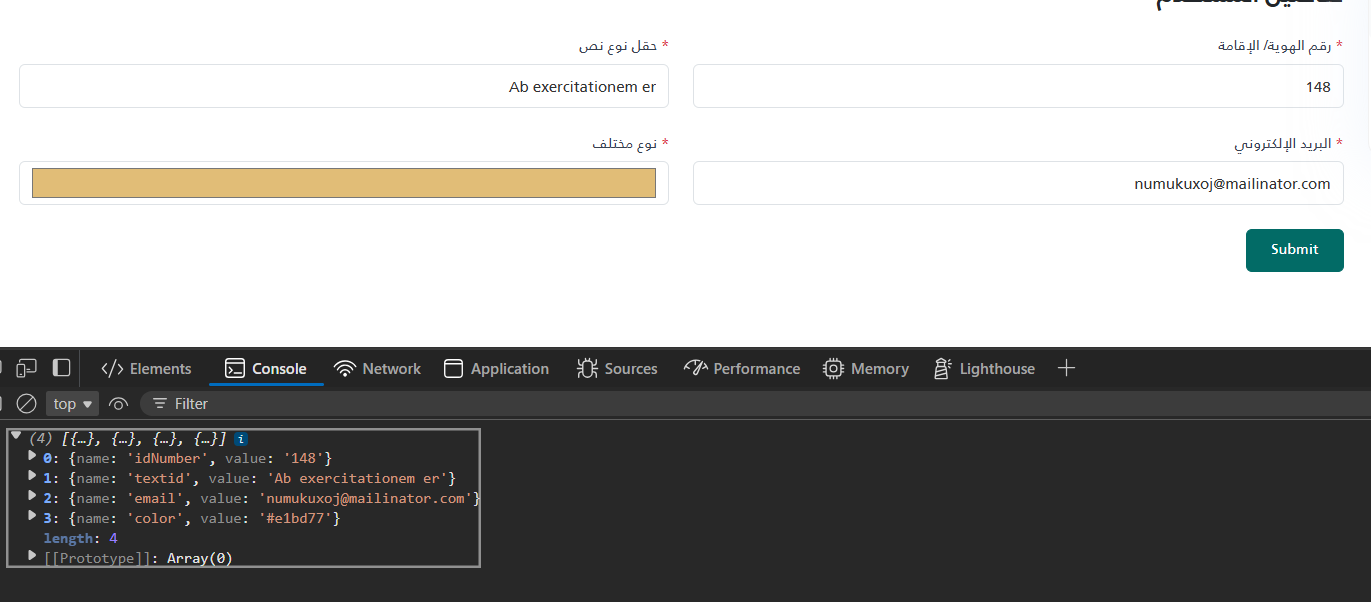Toggle the device emulation icon
This screenshot has width=1371, height=602.
(26, 368)
